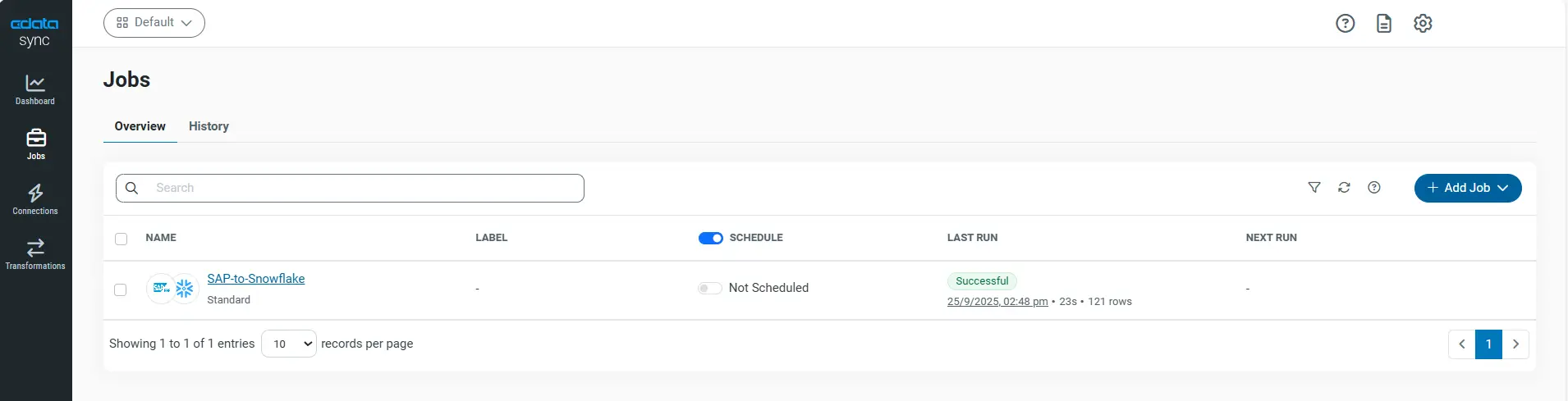The image size is (1568, 401).
Task: Click the filter funnel icon
Action: point(1314,188)
